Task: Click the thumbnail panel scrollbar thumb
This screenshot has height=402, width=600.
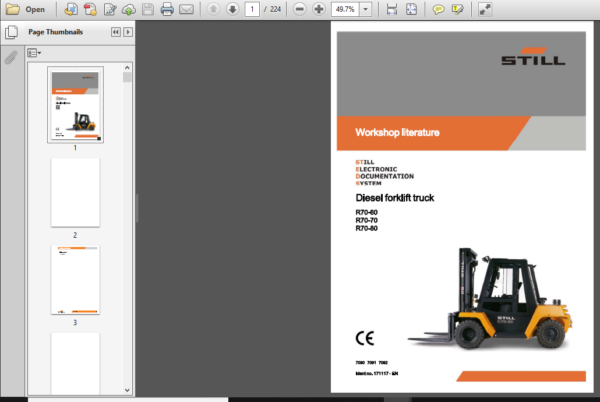Action: [127, 77]
